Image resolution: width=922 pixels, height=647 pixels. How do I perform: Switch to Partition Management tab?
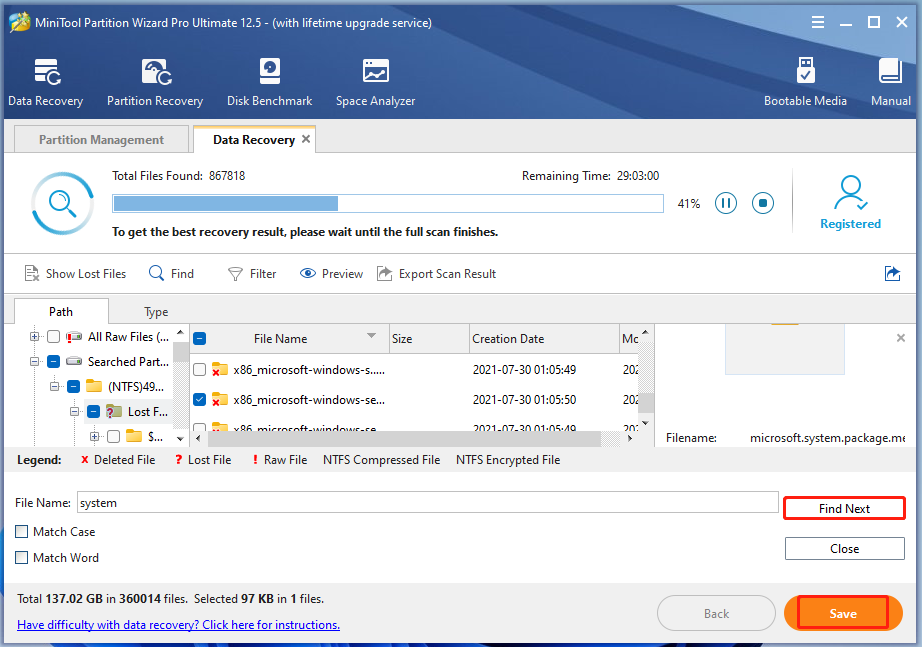[101, 139]
